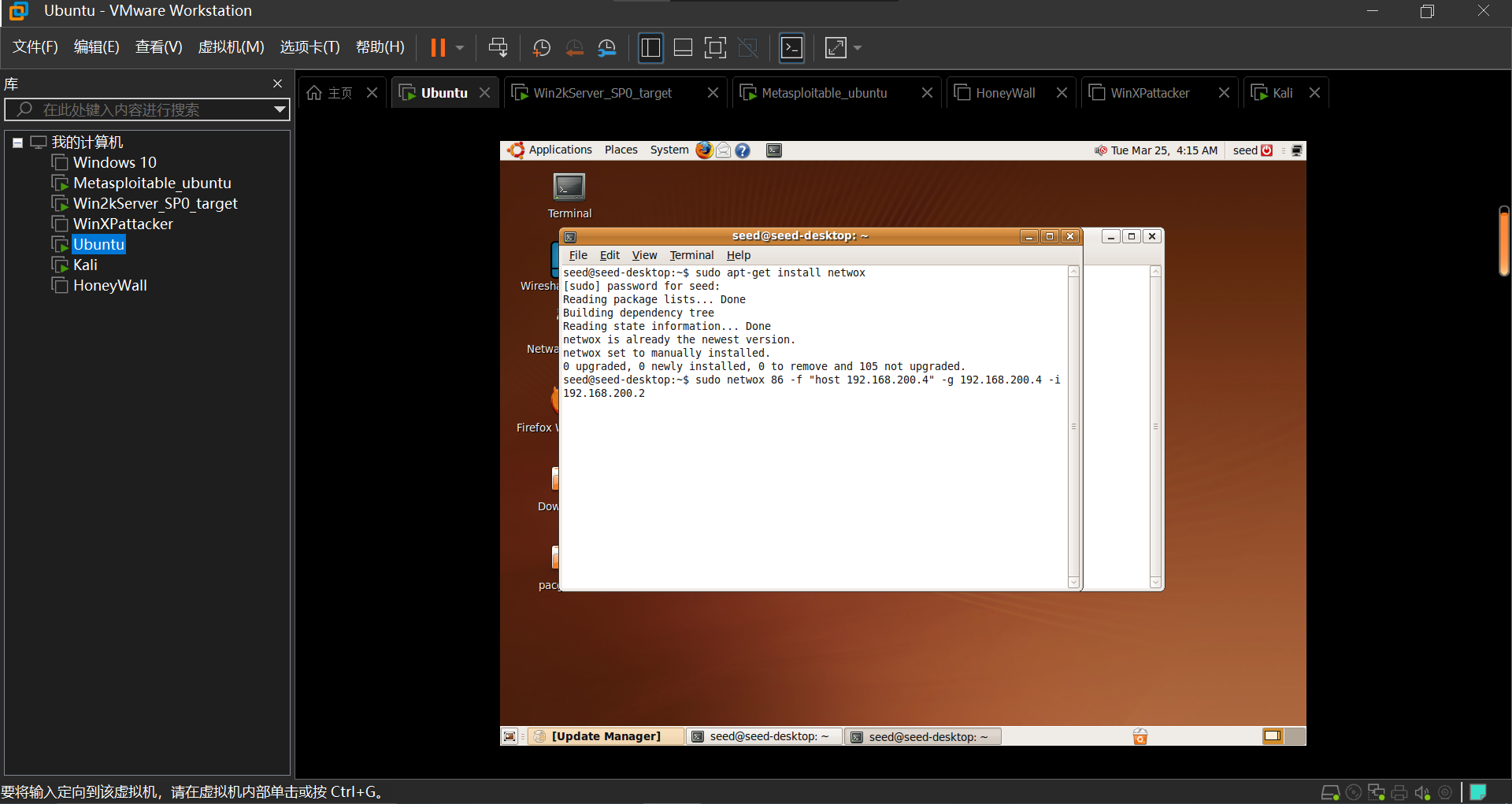1512x804 pixels.
Task: Open the 虚拟机(M) menu
Action: coord(231,47)
